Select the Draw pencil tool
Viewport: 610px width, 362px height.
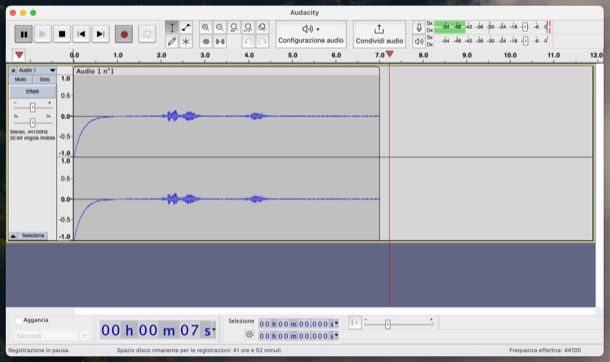172,41
